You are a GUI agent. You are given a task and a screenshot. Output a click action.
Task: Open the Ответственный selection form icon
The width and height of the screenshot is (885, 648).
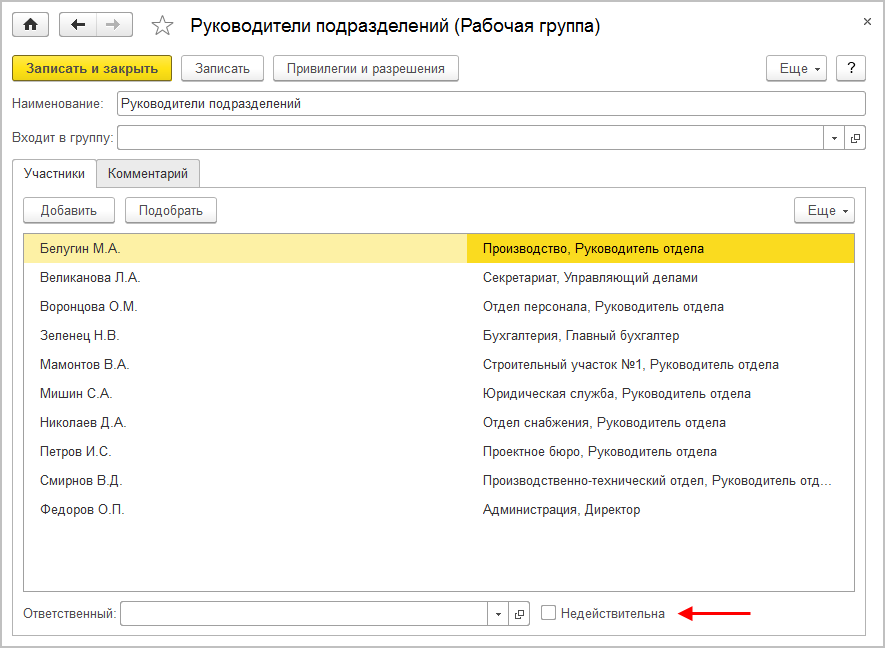[x=519, y=613]
